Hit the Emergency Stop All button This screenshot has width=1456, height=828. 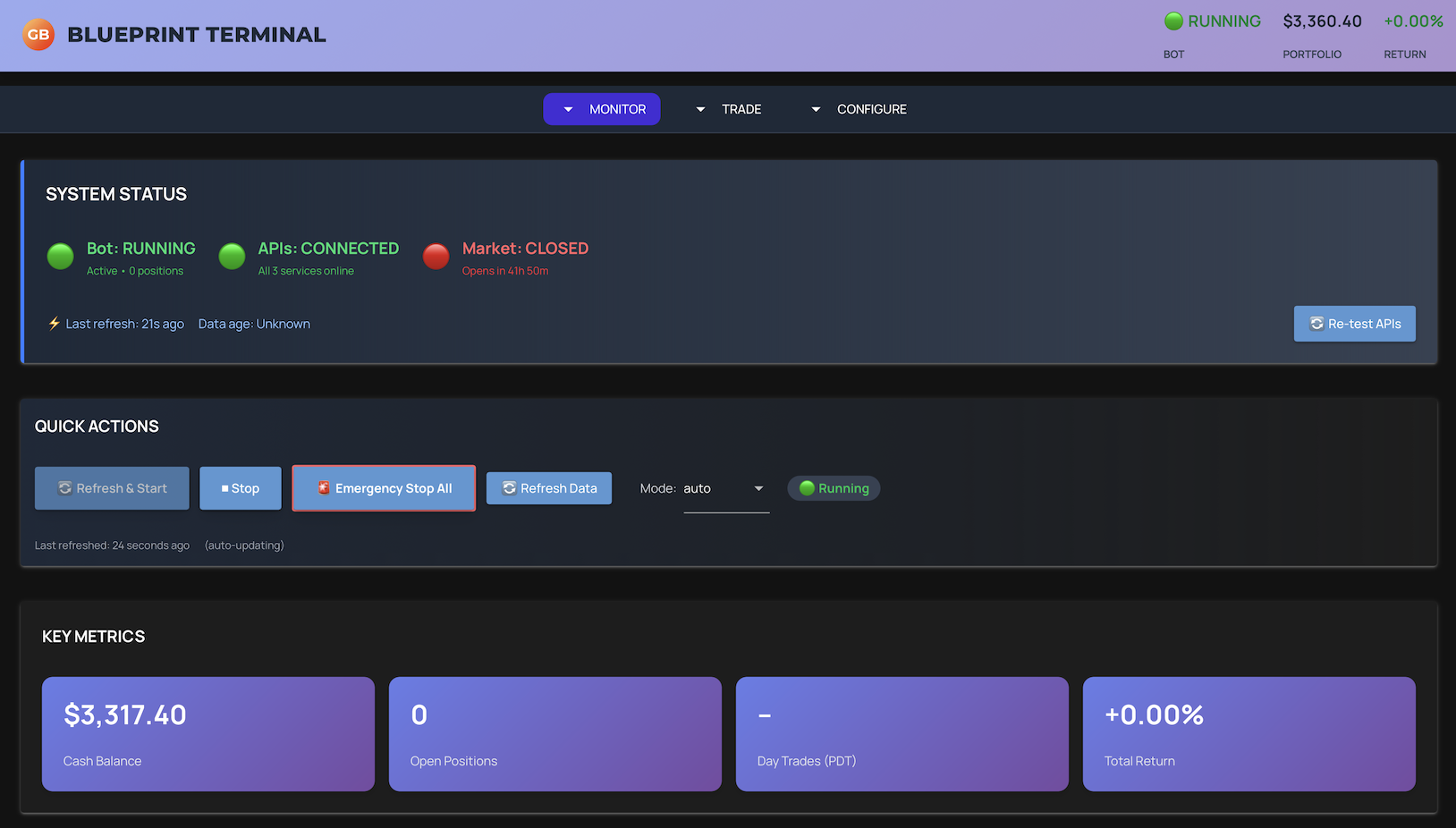384,488
